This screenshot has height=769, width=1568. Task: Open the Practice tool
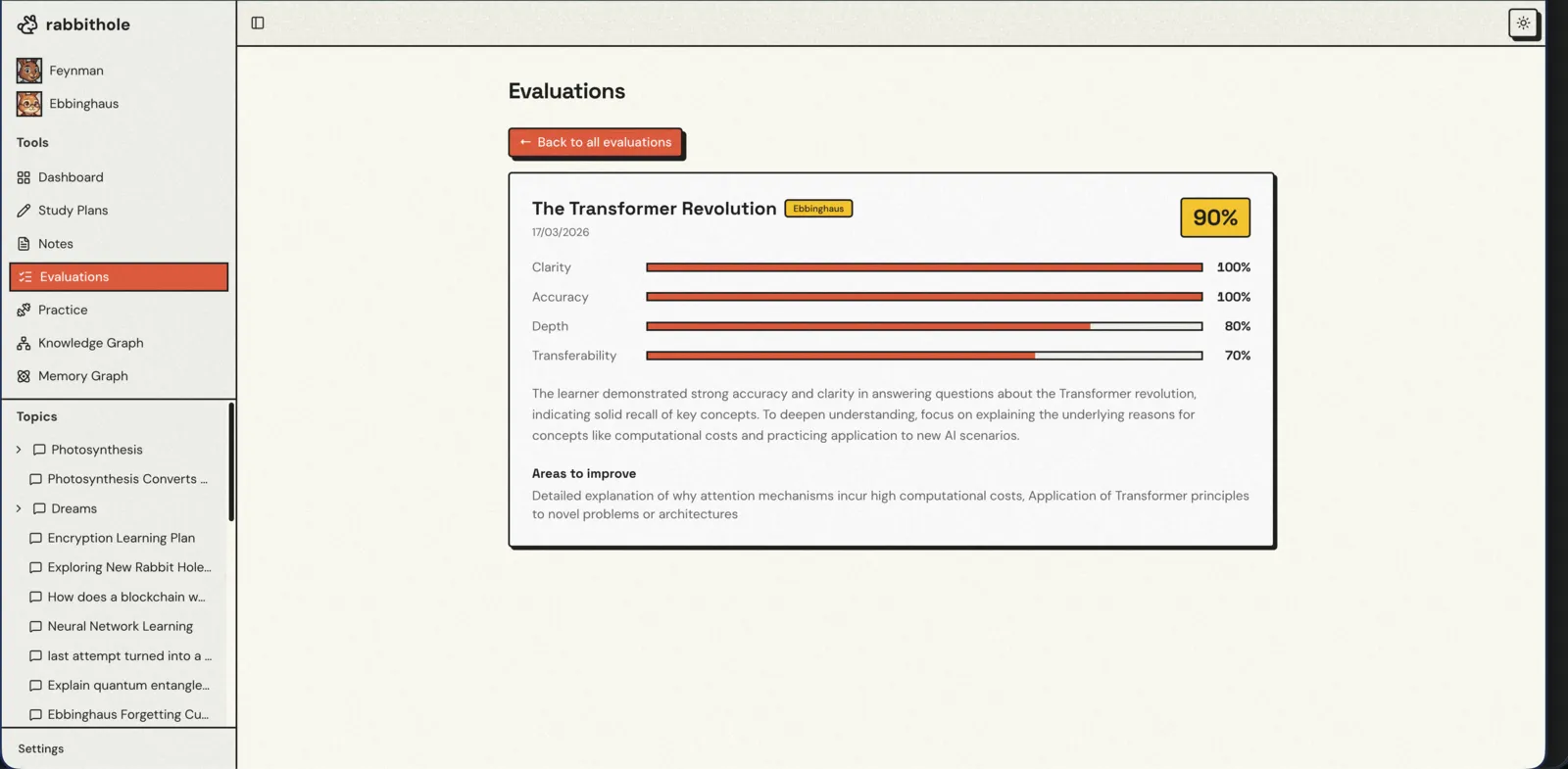[119, 310]
